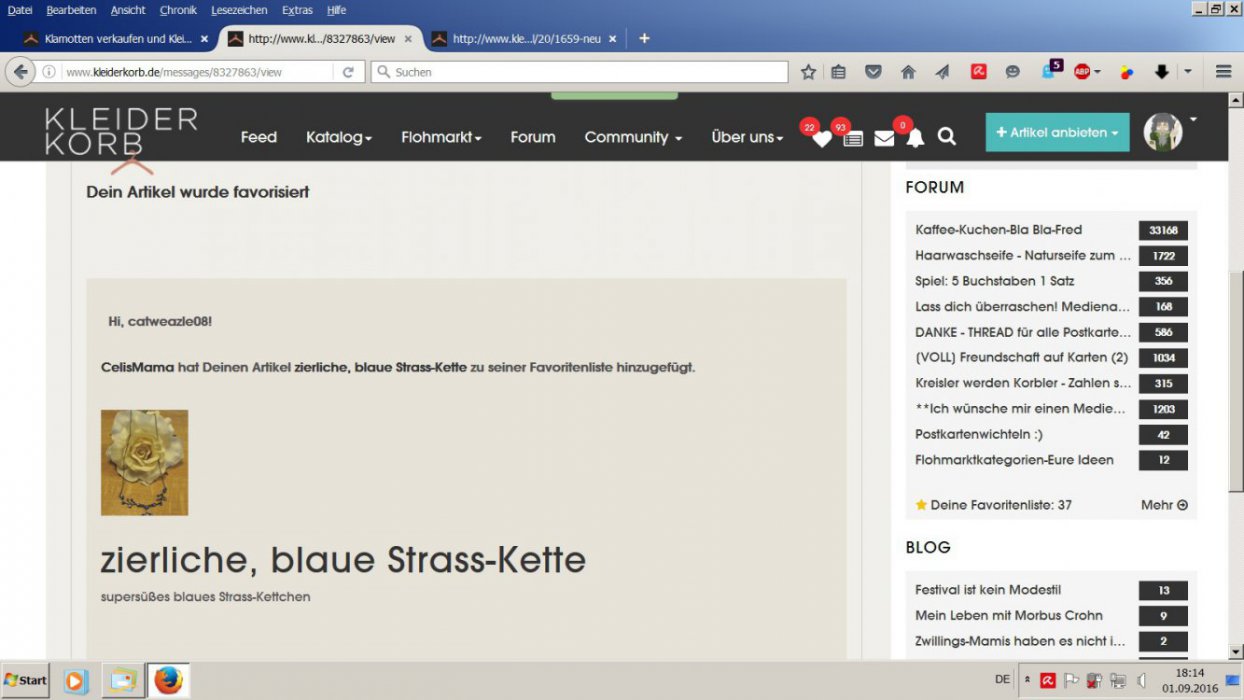
Task: Bookmark page with the star icon
Action: coord(808,72)
